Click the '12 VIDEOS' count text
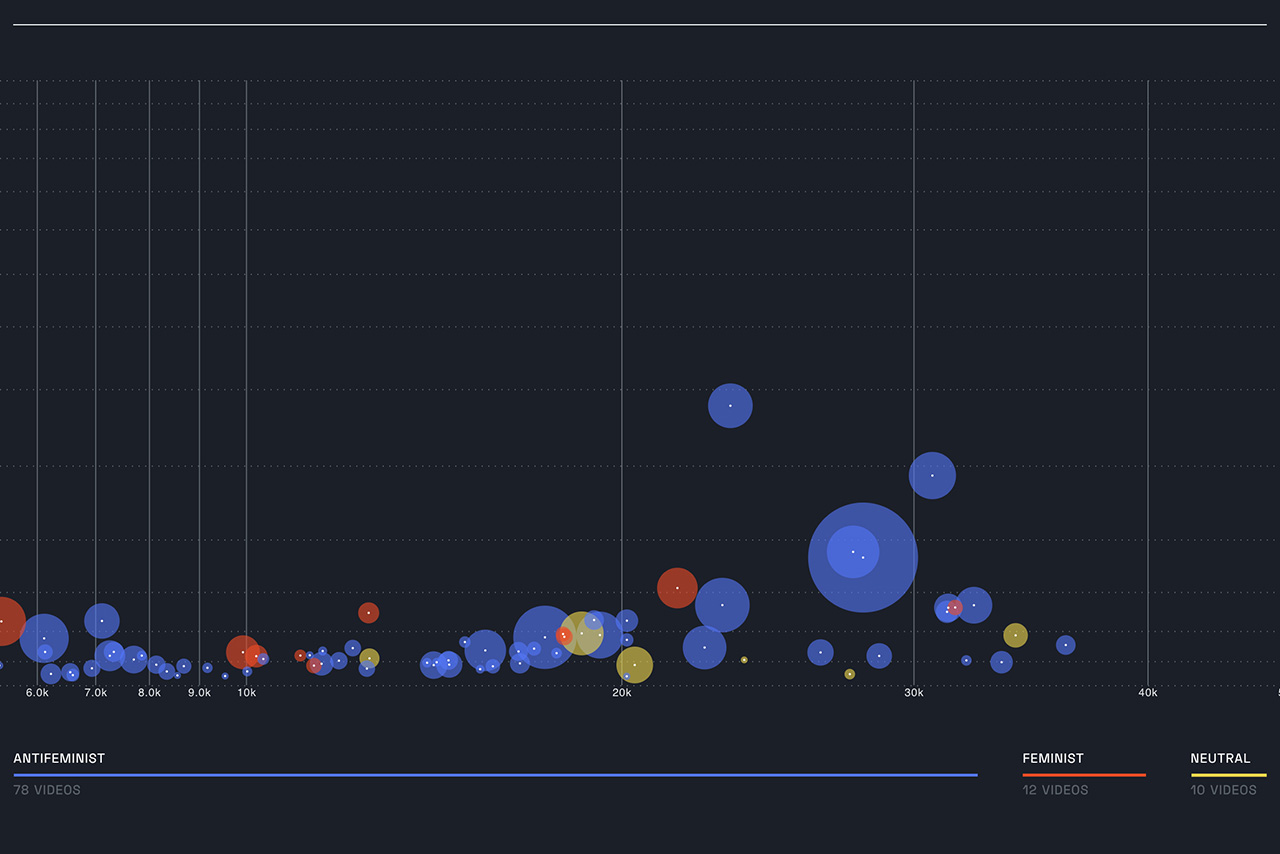The image size is (1280, 854). (x=1055, y=790)
